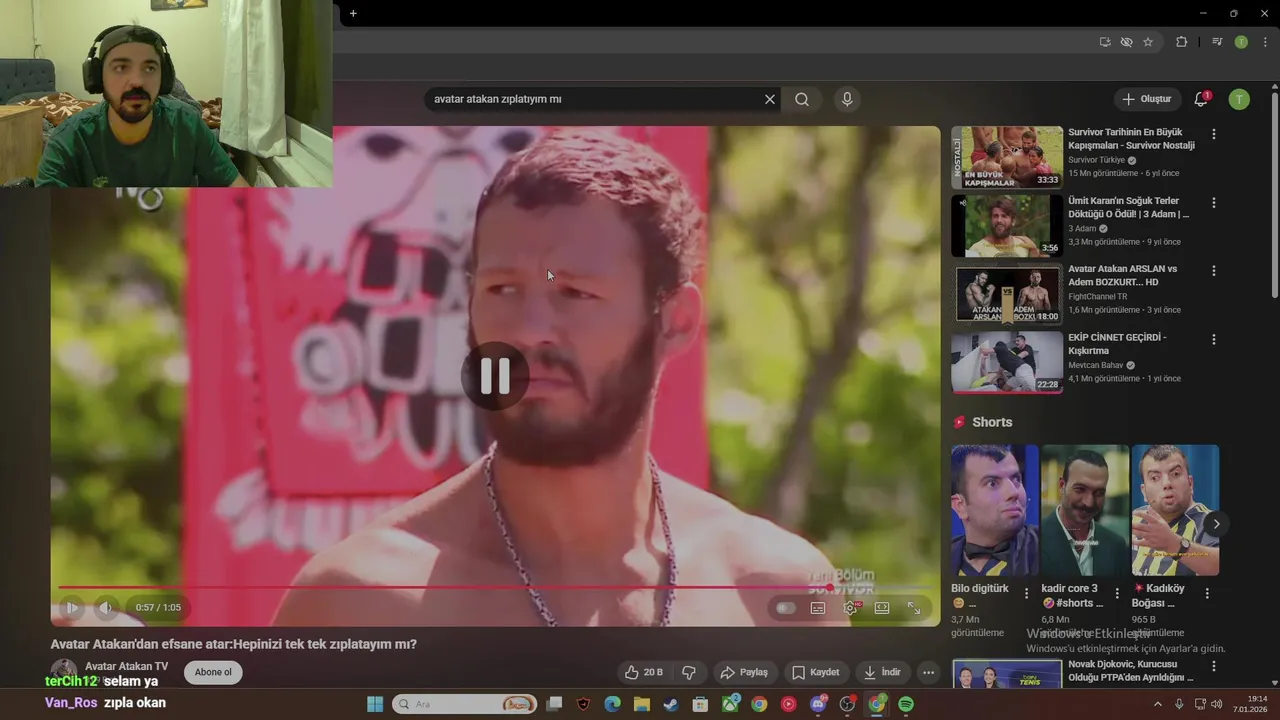Viewport: 1280px width, 720px height.
Task: Open a new browser tab
Action: (x=353, y=13)
